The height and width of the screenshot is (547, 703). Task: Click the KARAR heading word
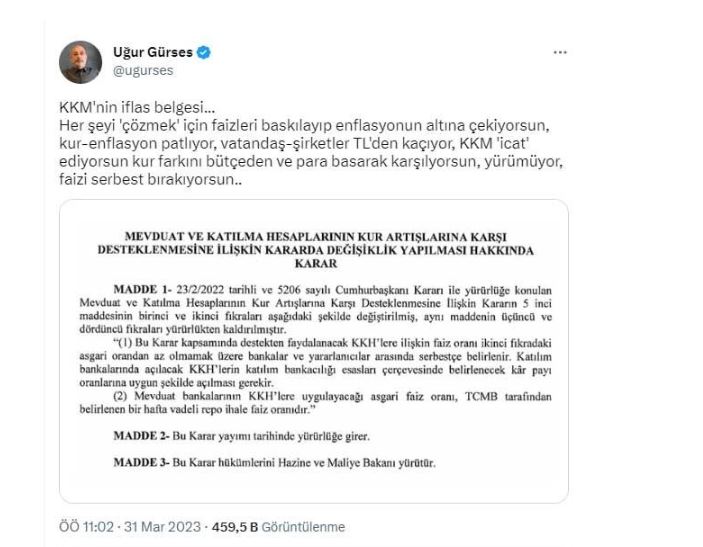click(316, 263)
